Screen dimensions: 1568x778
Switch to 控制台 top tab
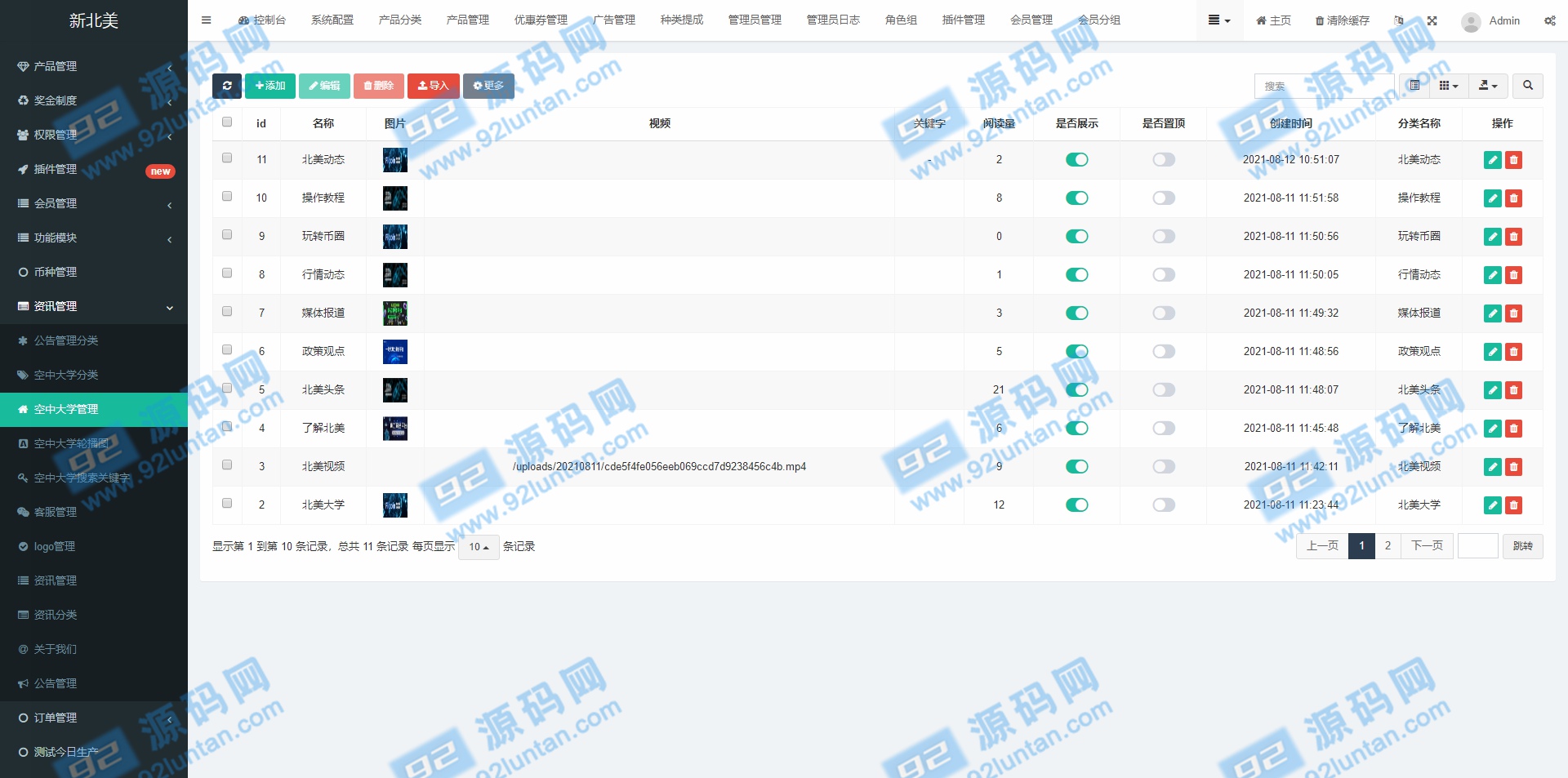click(x=262, y=20)
